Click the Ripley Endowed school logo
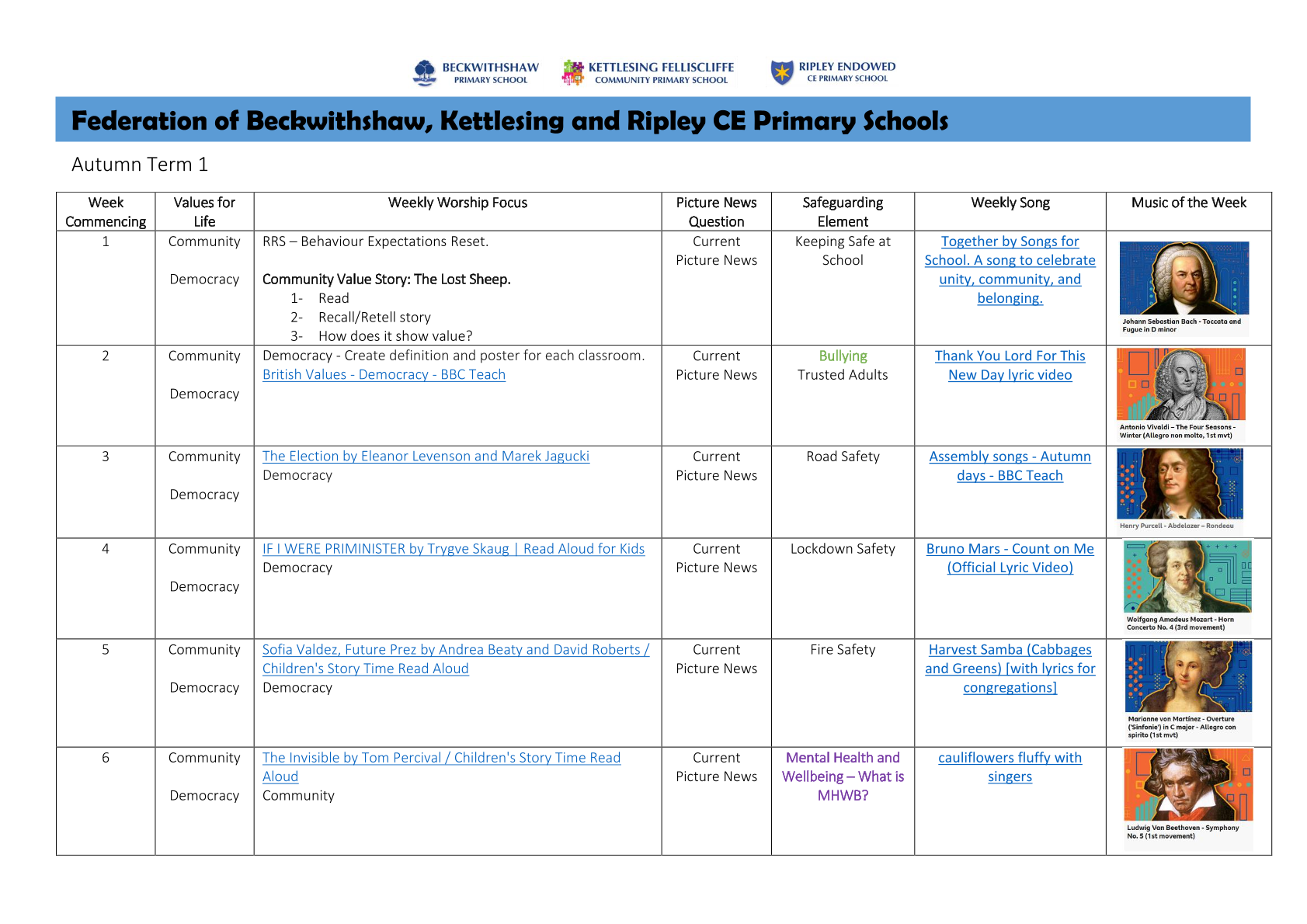This screenshot has height=924, width=1307. click(x=833, y=72)
